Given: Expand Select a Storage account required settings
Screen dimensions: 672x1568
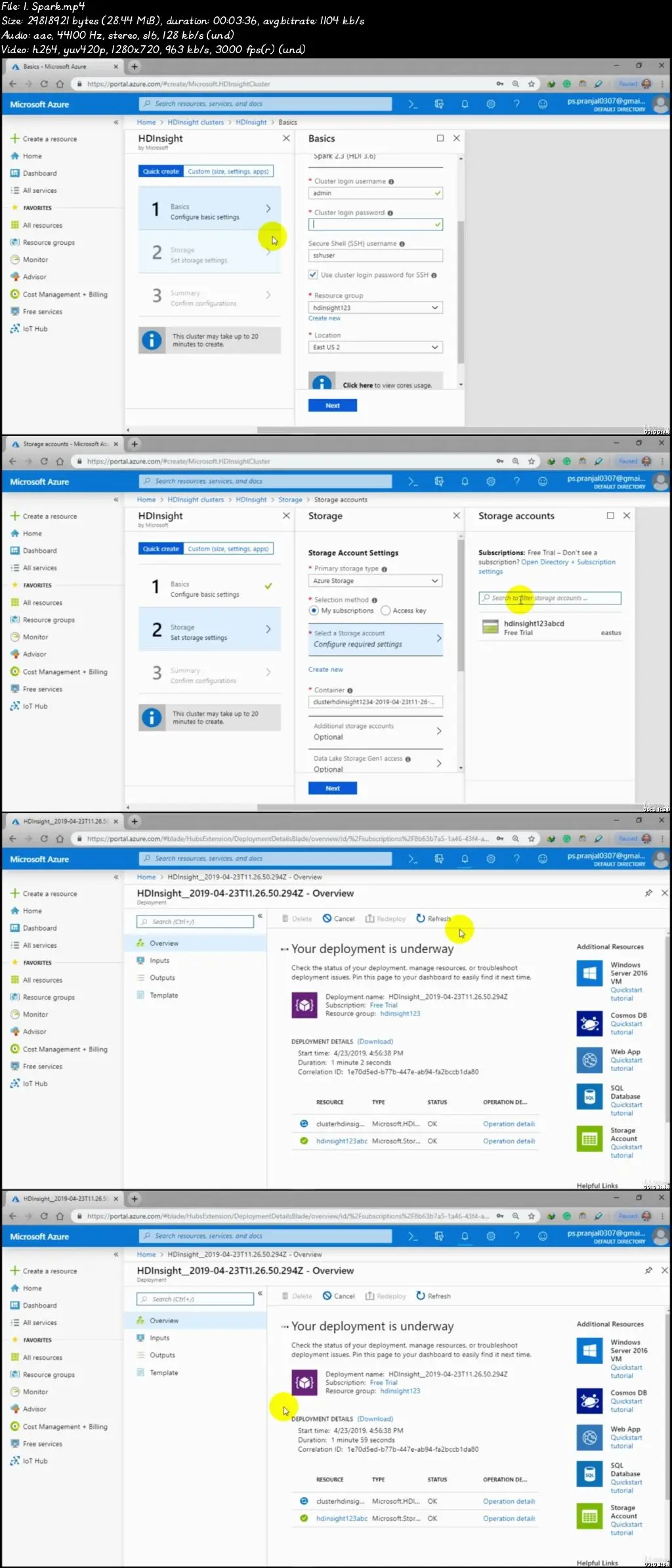Looking at the screenshot, I should tap(375, 639).
